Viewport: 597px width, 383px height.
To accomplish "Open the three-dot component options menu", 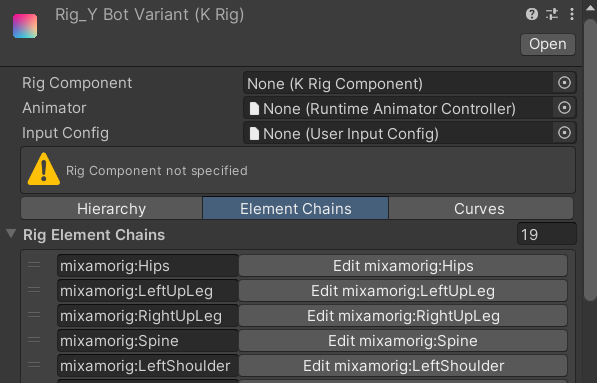I will (x=571, y=14).
